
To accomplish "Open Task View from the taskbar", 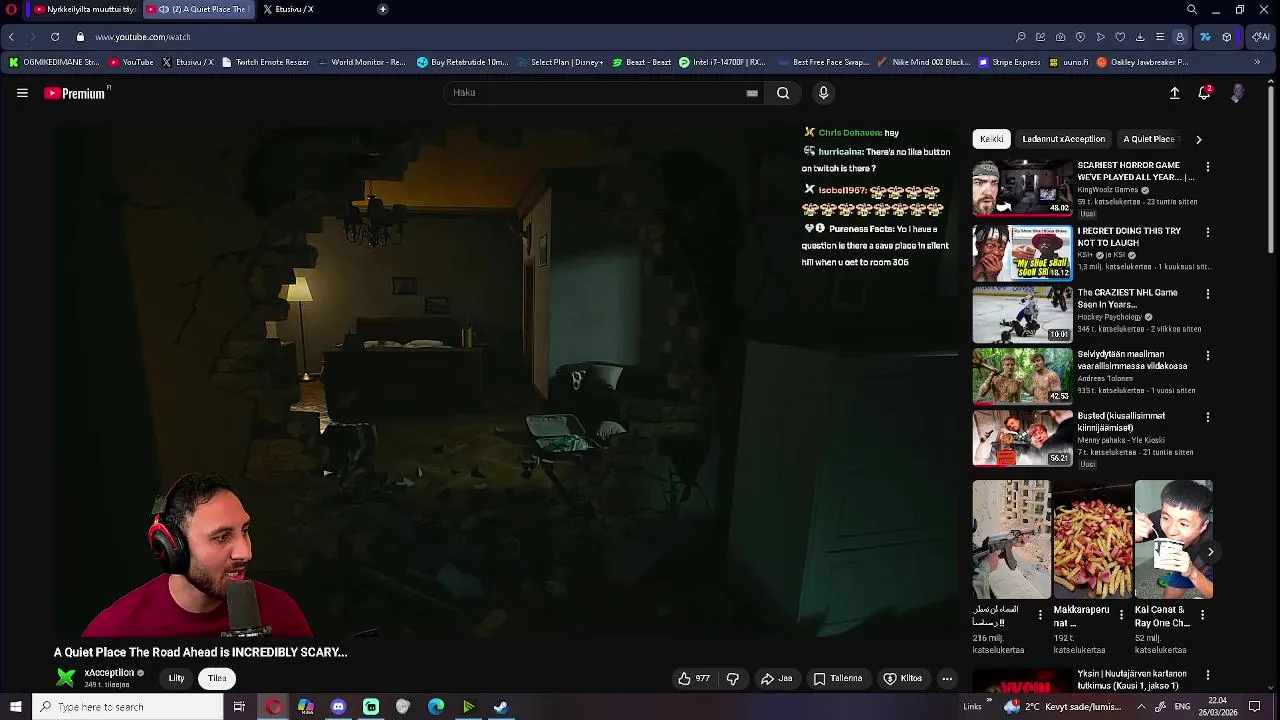I will pyautogui.click(x=239, y=707).
